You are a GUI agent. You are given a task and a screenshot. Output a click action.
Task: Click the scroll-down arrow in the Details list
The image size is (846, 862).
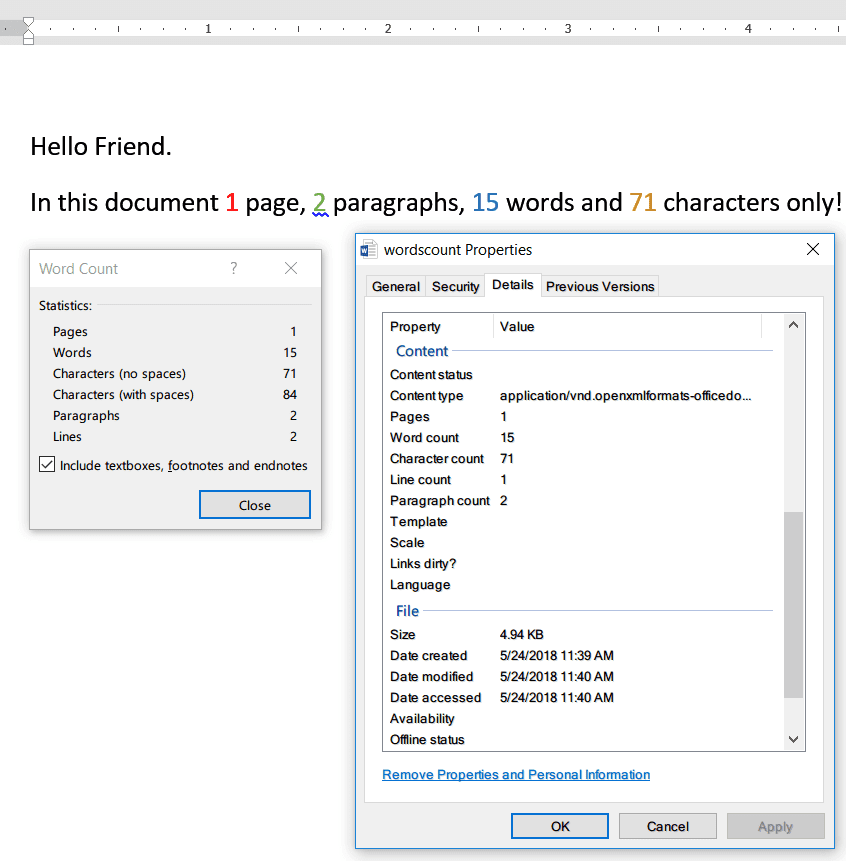[x=793, y=739]
